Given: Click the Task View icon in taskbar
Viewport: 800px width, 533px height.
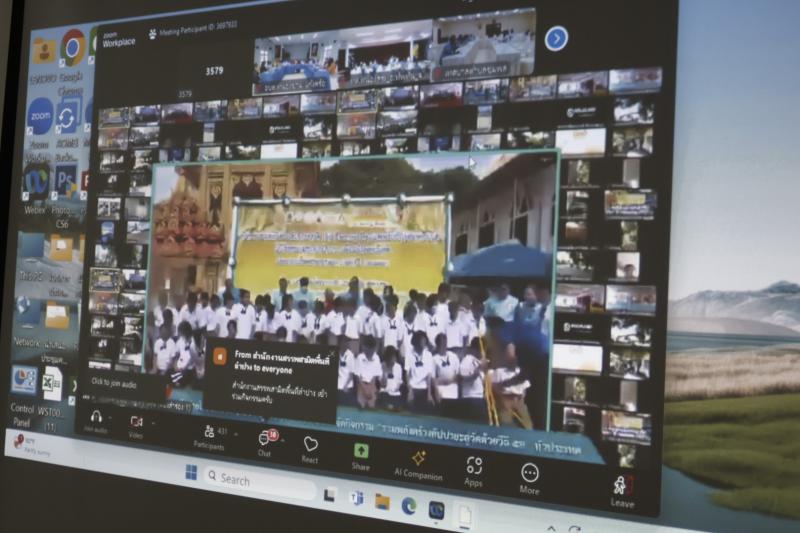Looking at the screenshot, I should [x=330, y=495].
